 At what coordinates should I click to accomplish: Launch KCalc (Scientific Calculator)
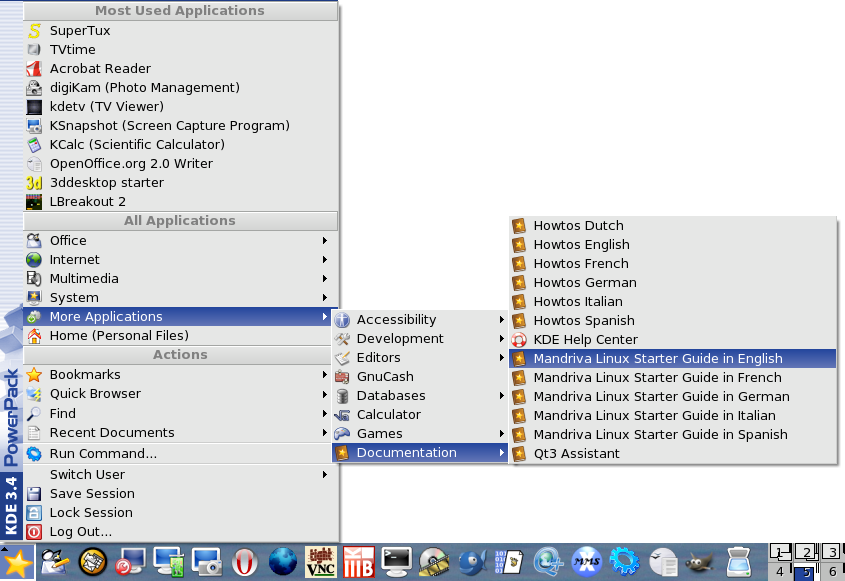(181, 144)
